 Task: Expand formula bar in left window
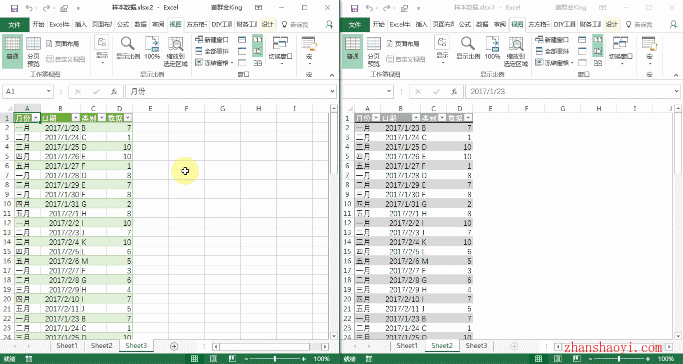(333, 91)
